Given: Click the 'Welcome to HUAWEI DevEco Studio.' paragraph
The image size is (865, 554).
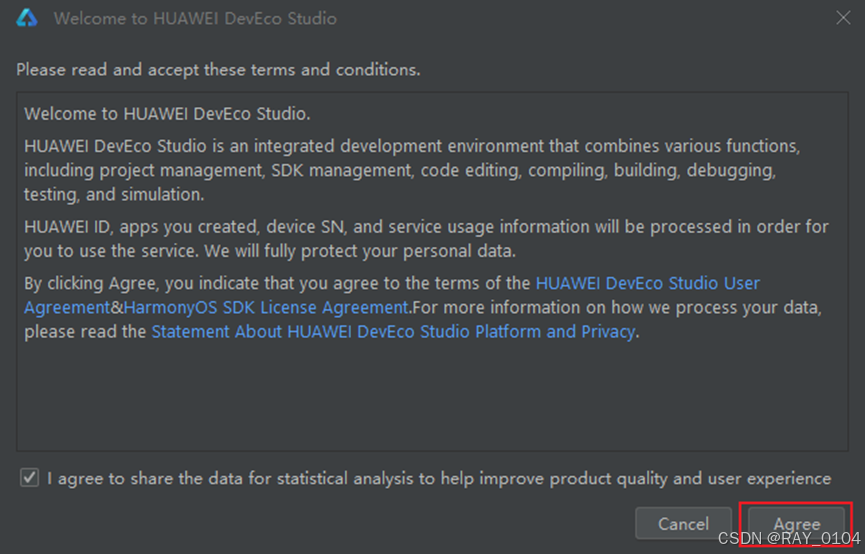Looking at the screenshot, I should (167, 114).
